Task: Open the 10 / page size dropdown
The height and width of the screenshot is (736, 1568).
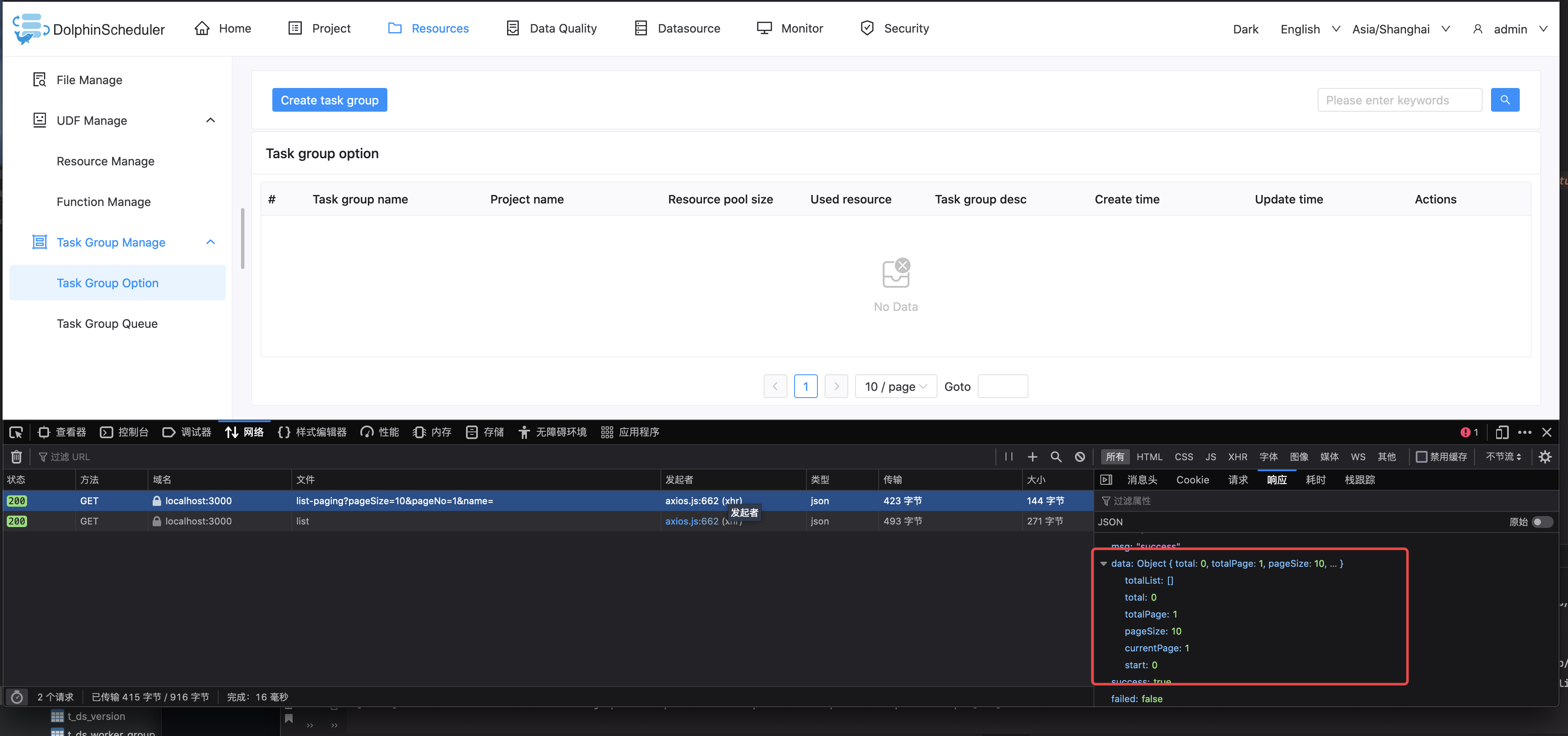Action: (895, 387)
